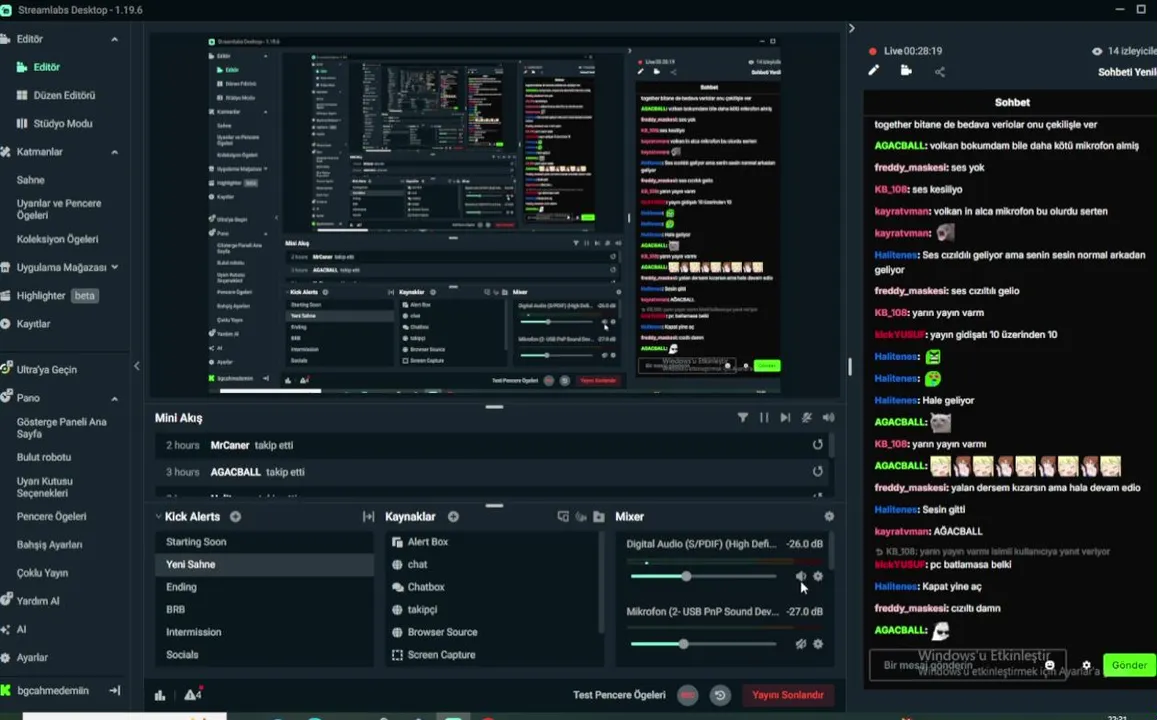Image resolution: width=1157 pixels, height=720 pixels.
Task: Click the stream preview thumbnail
Action: [x=494, y=214]
